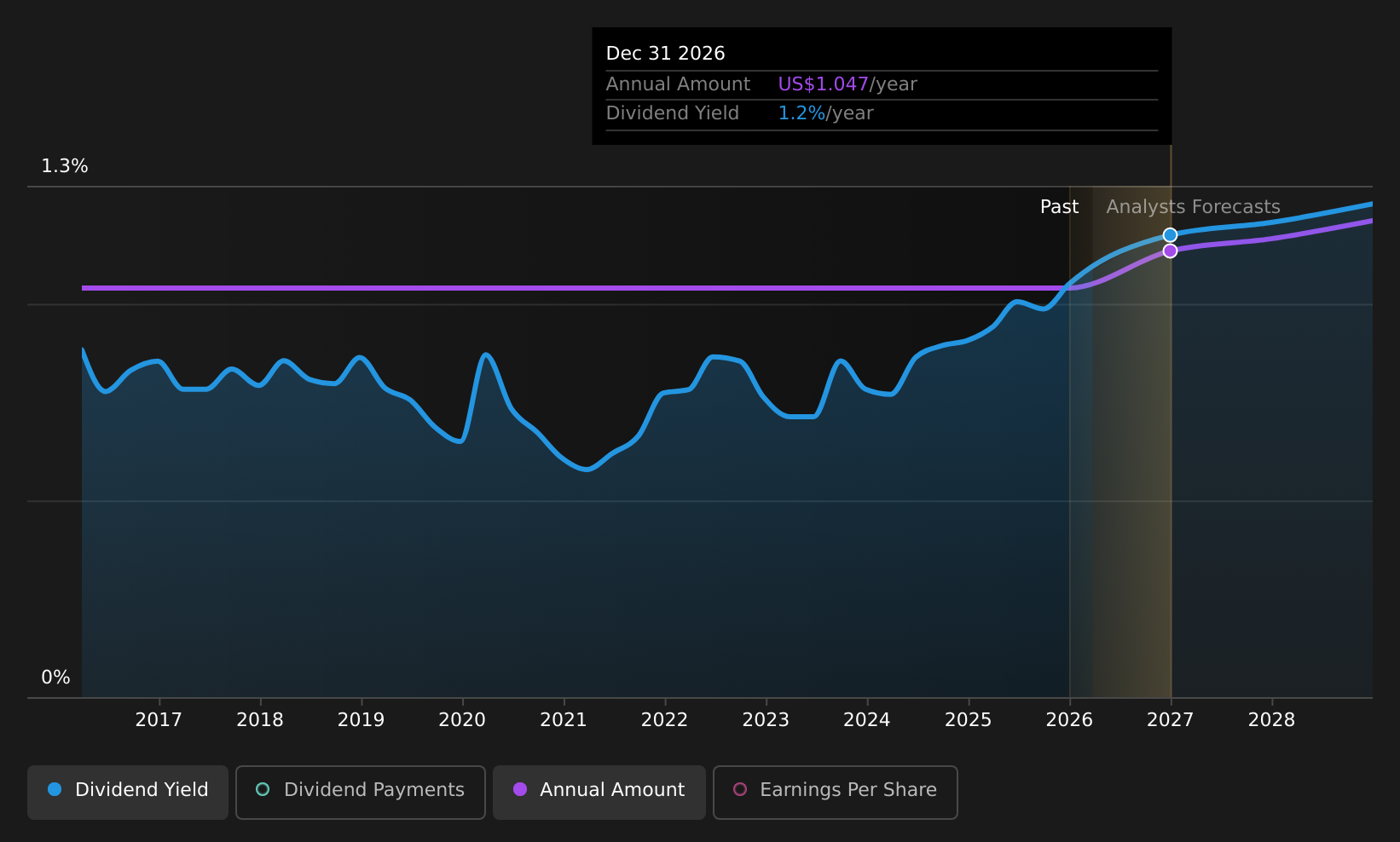Click the 2017 x-axis label
This screenshot has height=842, width=1400.
tap(159, 720)
